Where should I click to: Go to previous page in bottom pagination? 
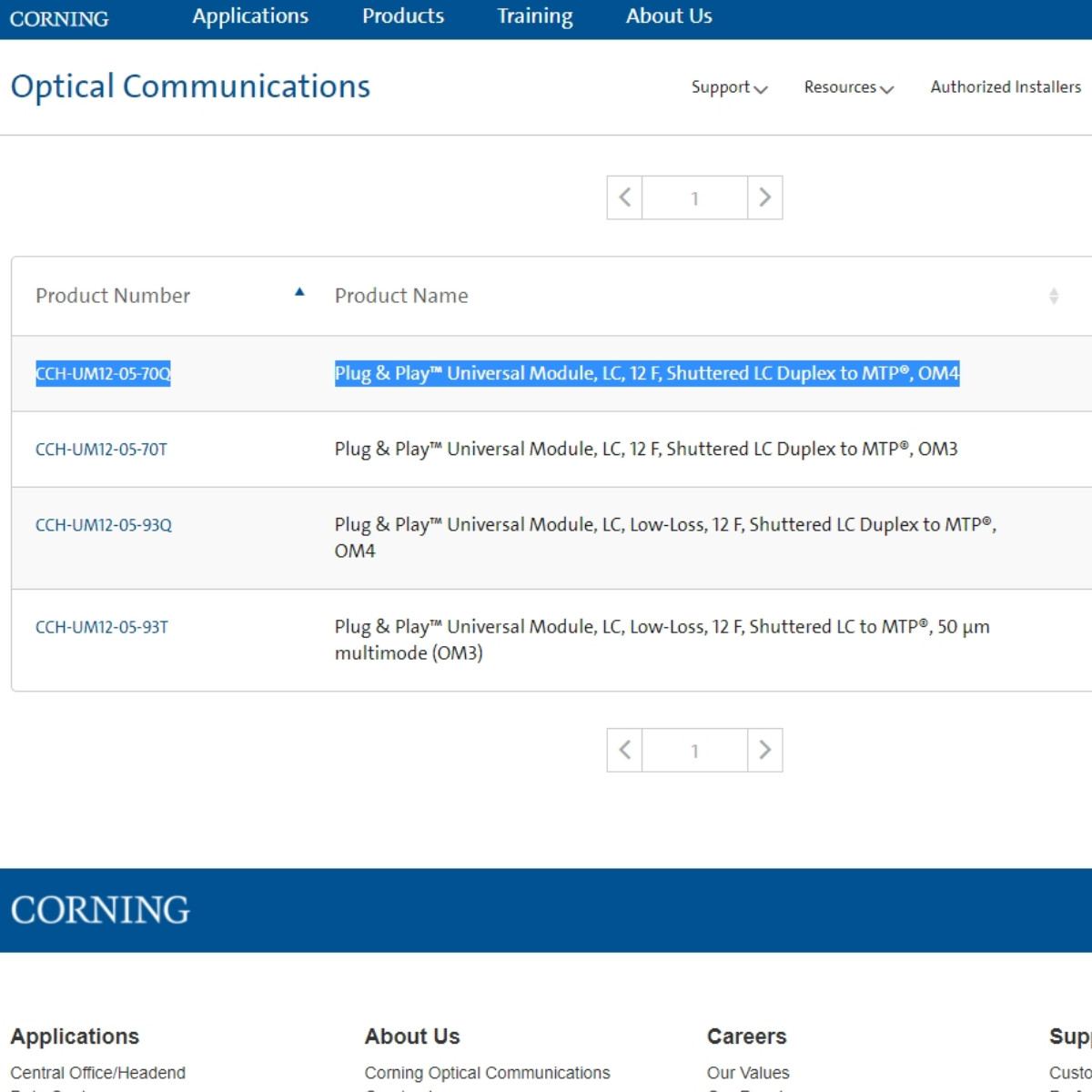624,750
